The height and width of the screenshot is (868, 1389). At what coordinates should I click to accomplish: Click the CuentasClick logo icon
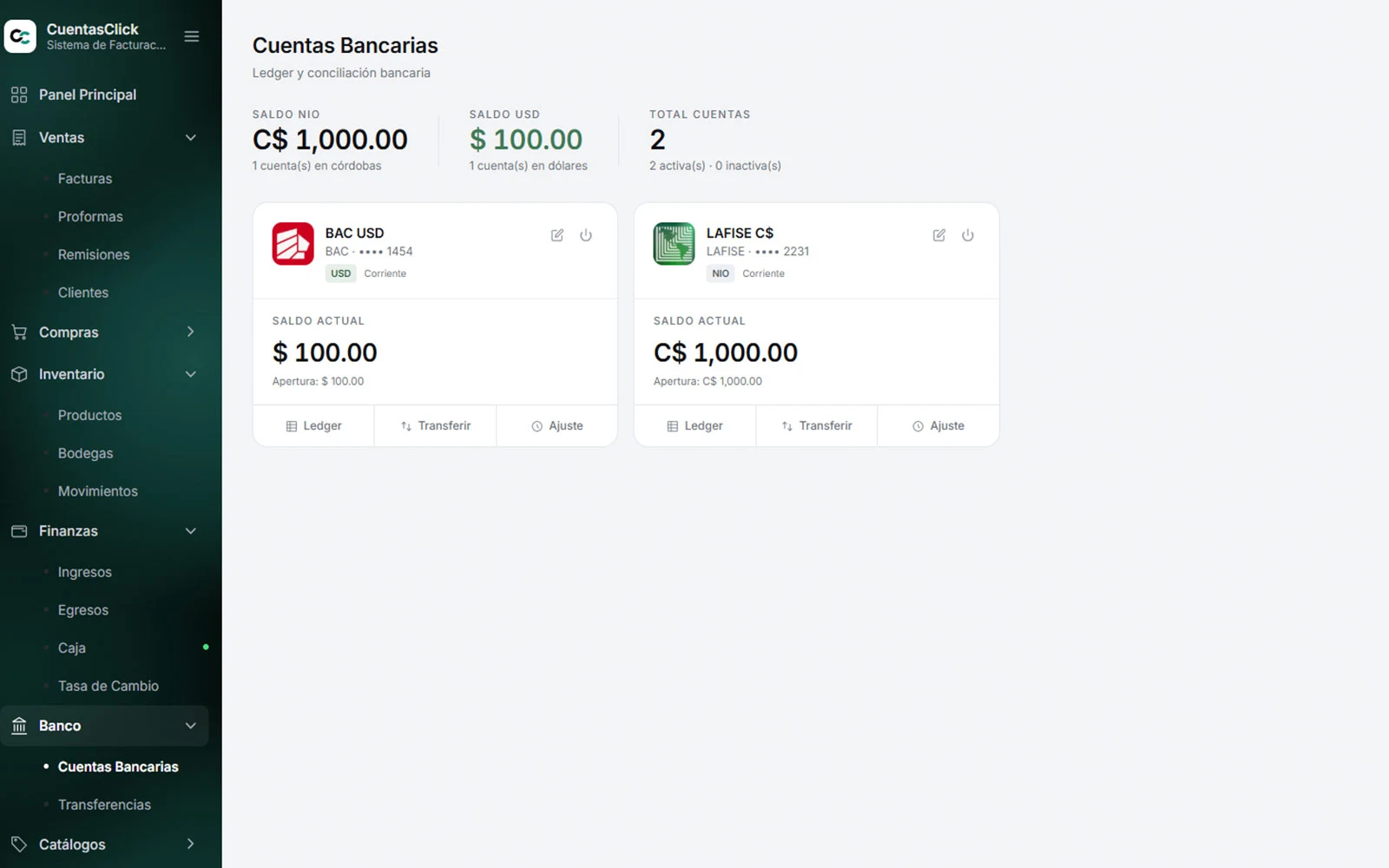click(x=20, y=36)
